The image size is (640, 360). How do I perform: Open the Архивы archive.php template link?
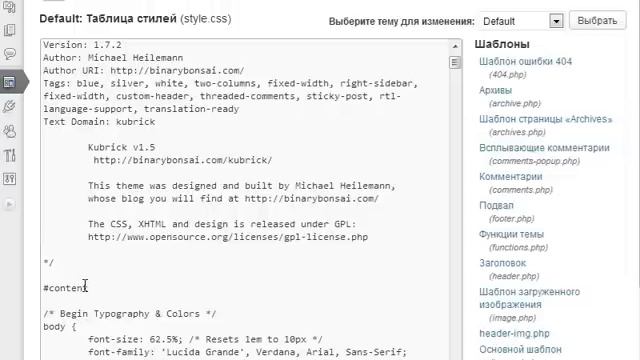pyautogui.click(x=495, y=90)
